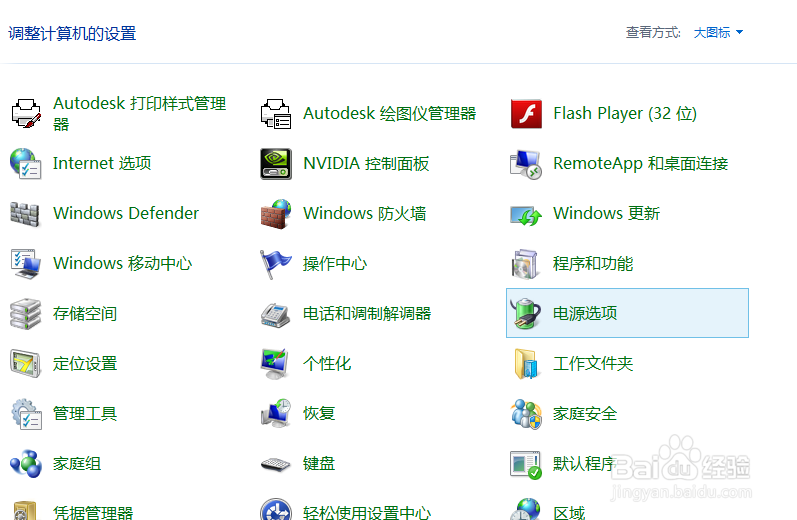Click the 键盘 keyboard icon
The width and height of the screenshot is (797, 520).
point(275,465)
